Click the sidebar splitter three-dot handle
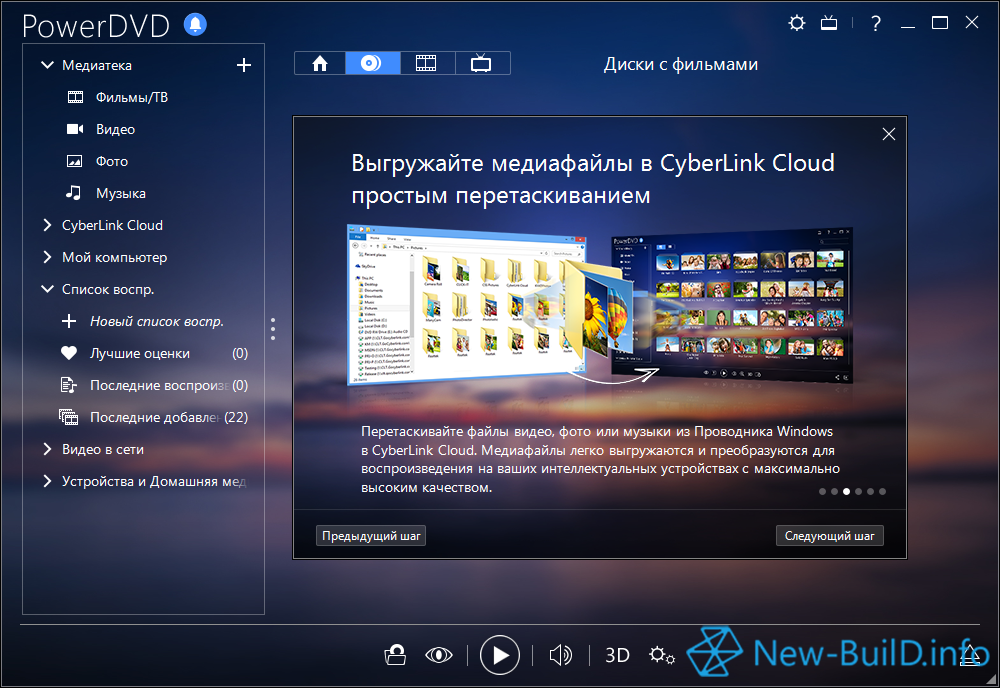 tap(273, 328)
